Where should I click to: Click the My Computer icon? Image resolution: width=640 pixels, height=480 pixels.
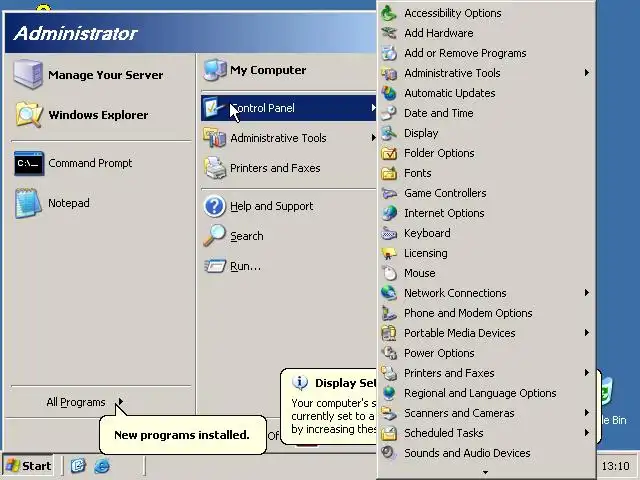point(215,70)
